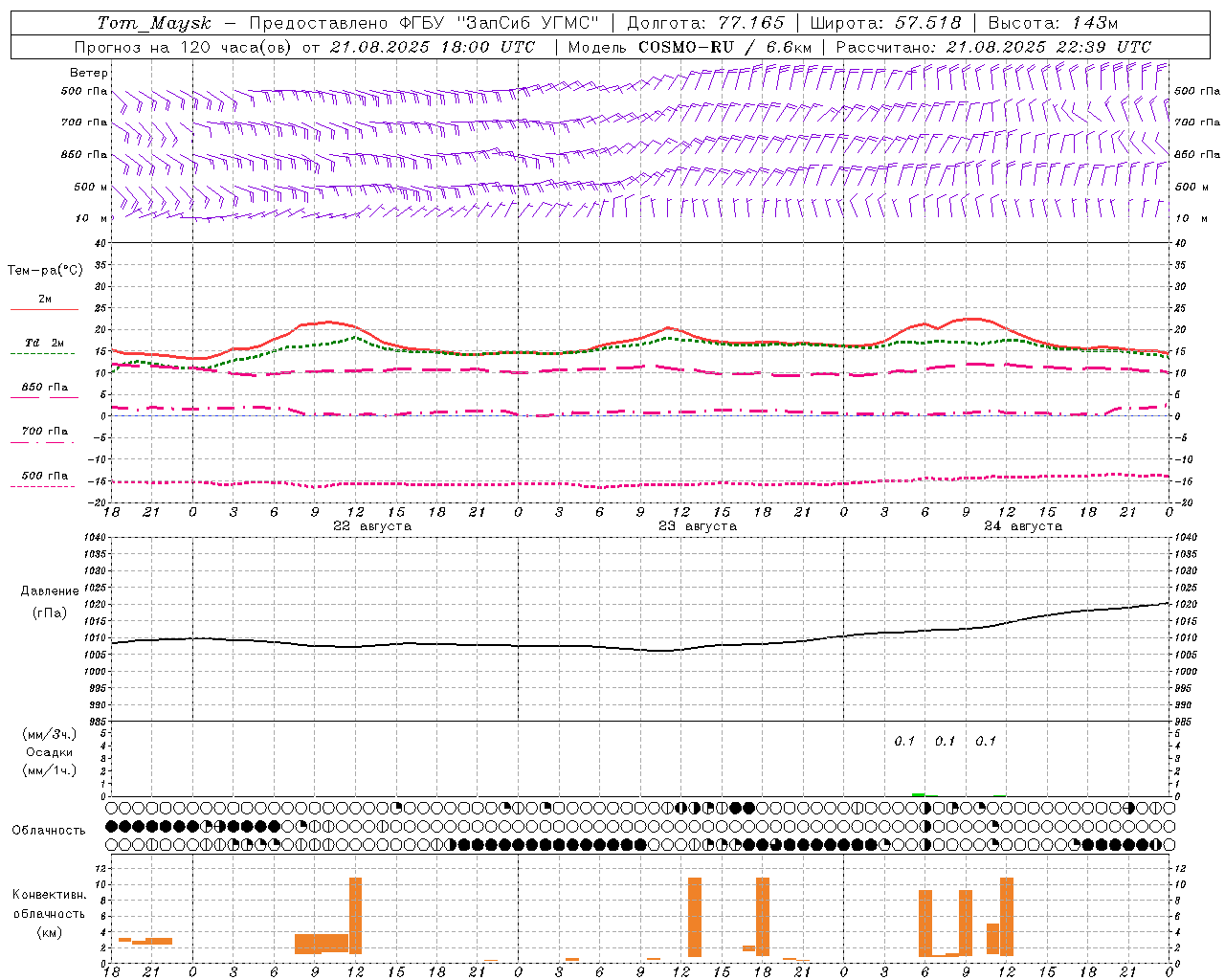This screenshot has width=1225, height=980.
Task: Select the Давление pressure panel label
Action: coord(50,590)
